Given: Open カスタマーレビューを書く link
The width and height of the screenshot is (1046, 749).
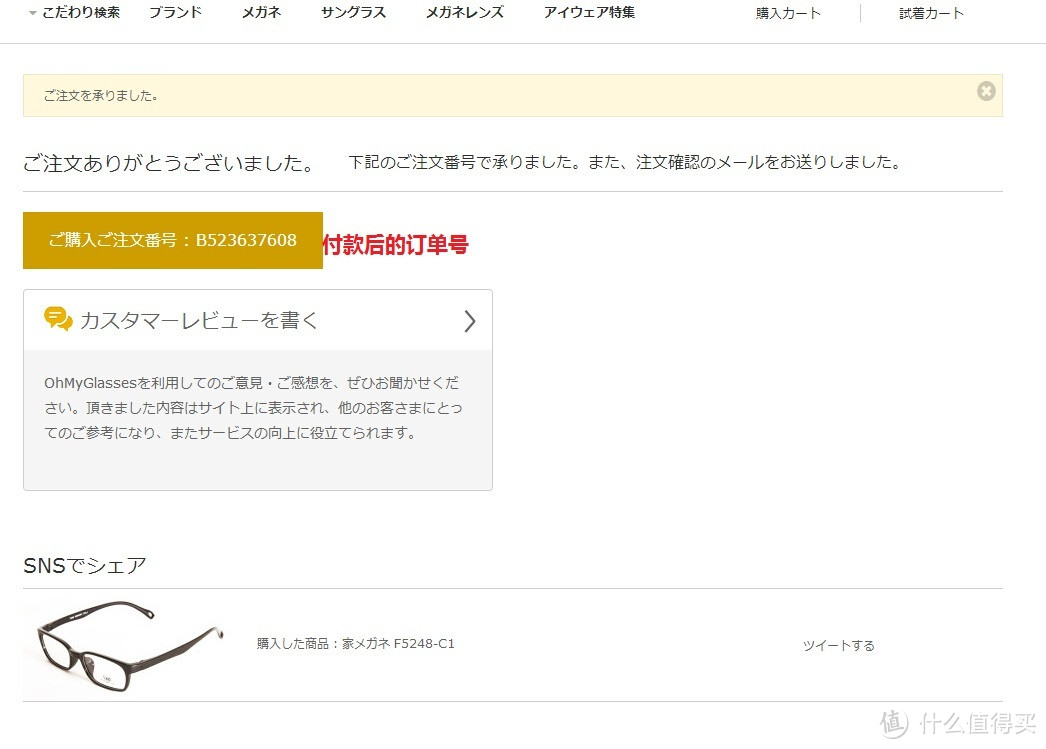Looking at the screenshot, I should pyautogui.click(x=199, y=321).
